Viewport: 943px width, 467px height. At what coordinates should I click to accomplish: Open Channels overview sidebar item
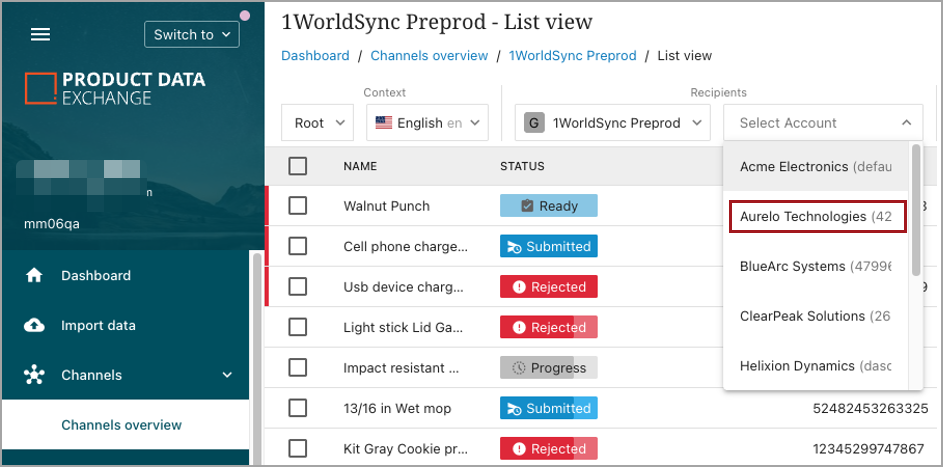click(x=122, y=425)
